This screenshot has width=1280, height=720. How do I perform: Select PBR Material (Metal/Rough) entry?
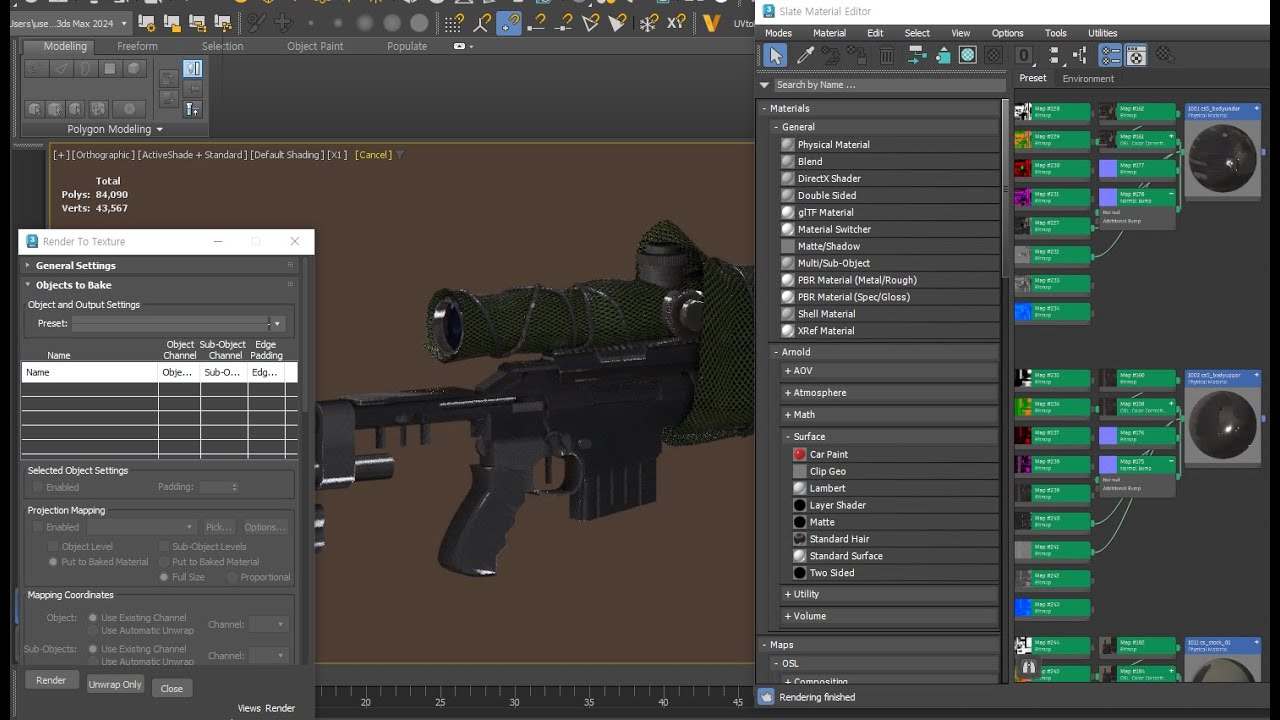tap(857, 281)
